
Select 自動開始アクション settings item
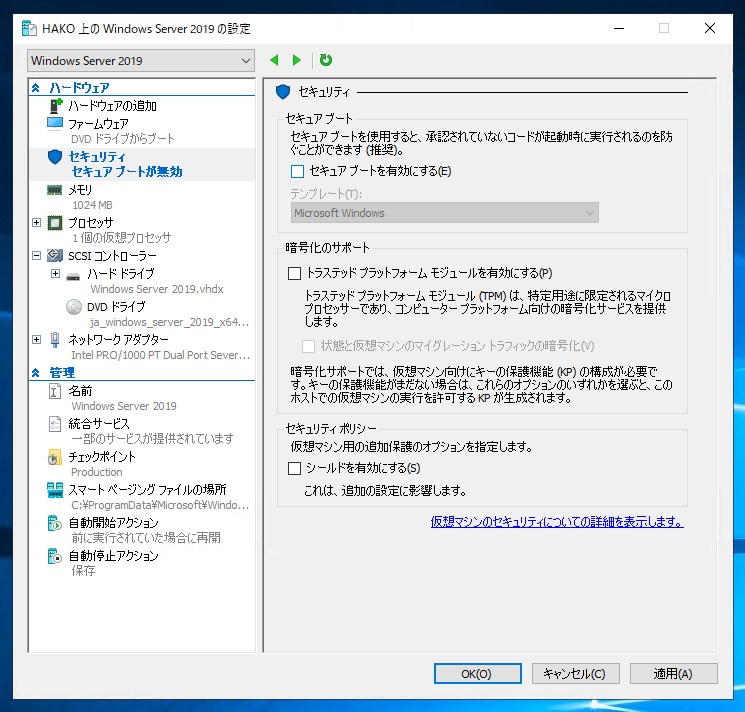click(114, 523)
